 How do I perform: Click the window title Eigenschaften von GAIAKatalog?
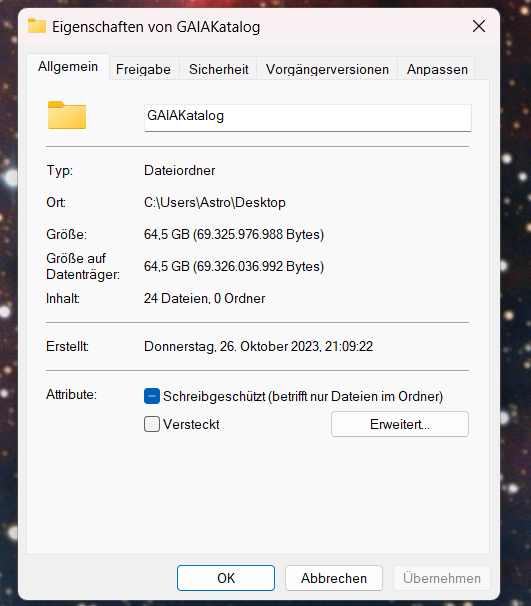coord(156,27)
